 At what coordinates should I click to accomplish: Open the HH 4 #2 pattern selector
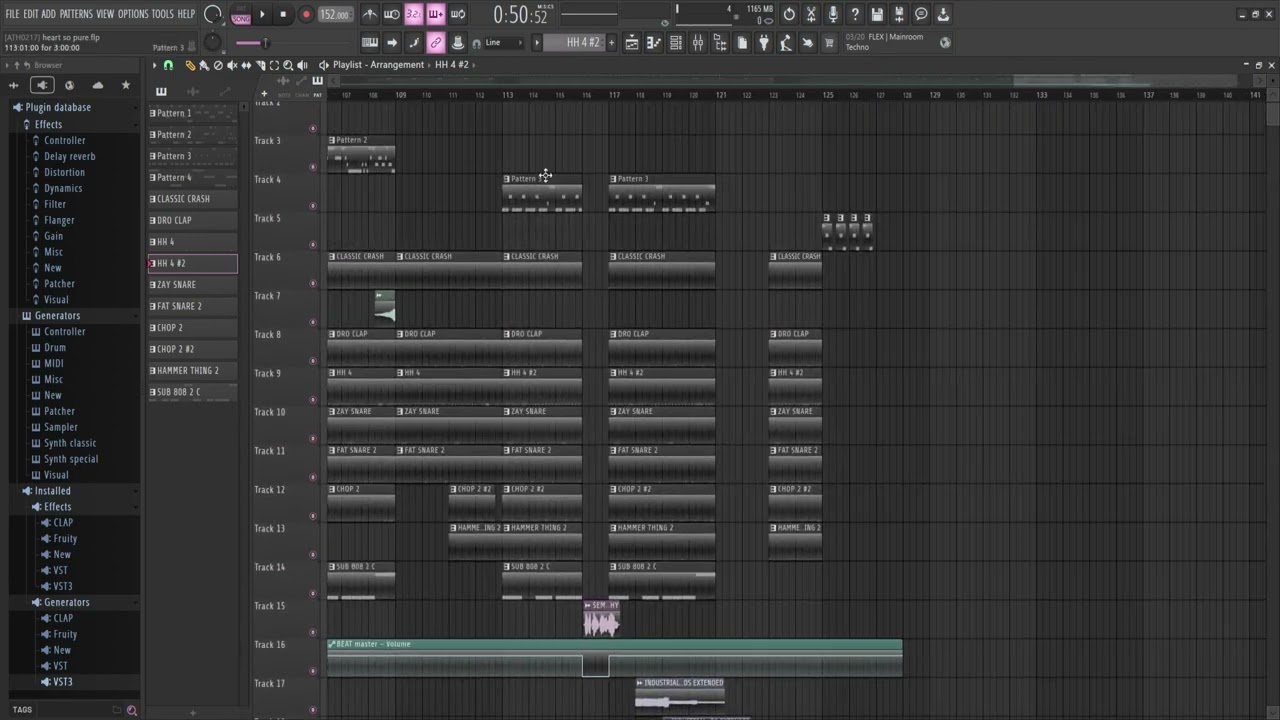573,42
